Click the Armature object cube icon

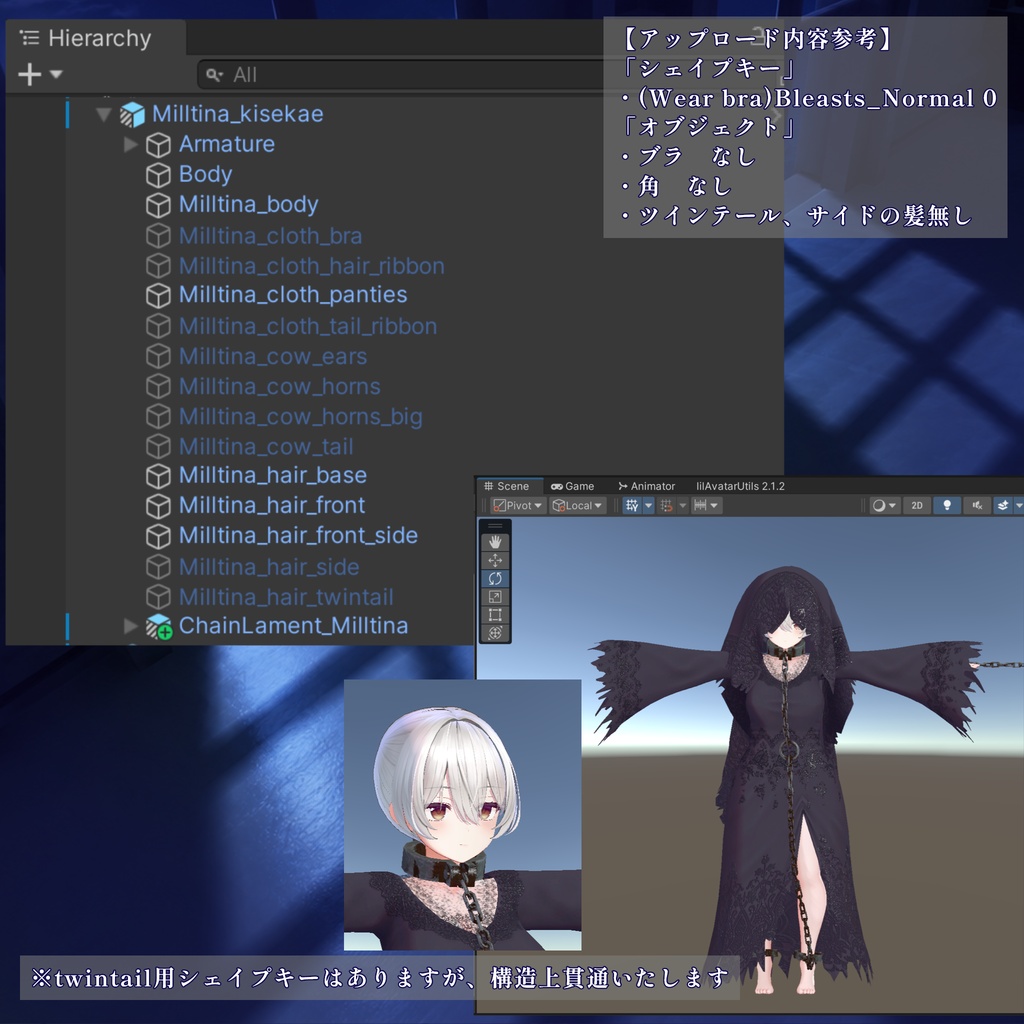[x=158, y=145]
